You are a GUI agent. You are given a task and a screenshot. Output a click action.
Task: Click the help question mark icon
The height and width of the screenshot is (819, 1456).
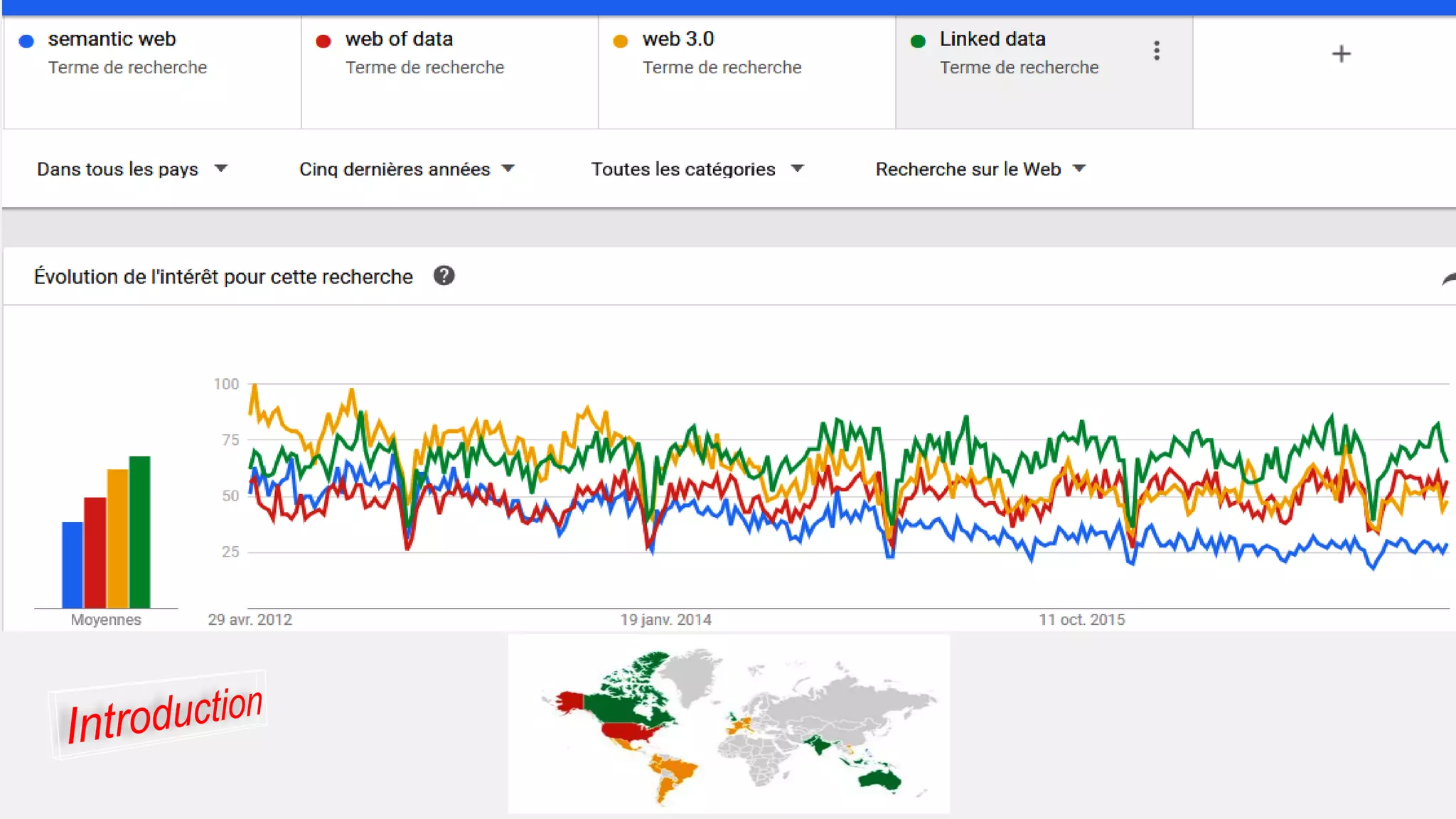pos(444,276)
